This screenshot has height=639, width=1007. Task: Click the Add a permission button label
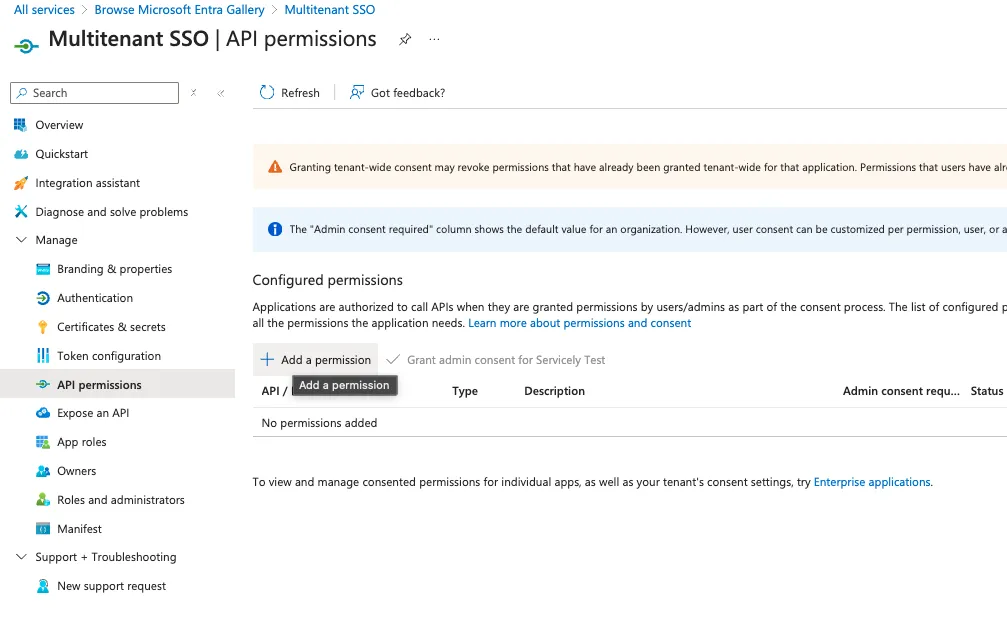326,360
